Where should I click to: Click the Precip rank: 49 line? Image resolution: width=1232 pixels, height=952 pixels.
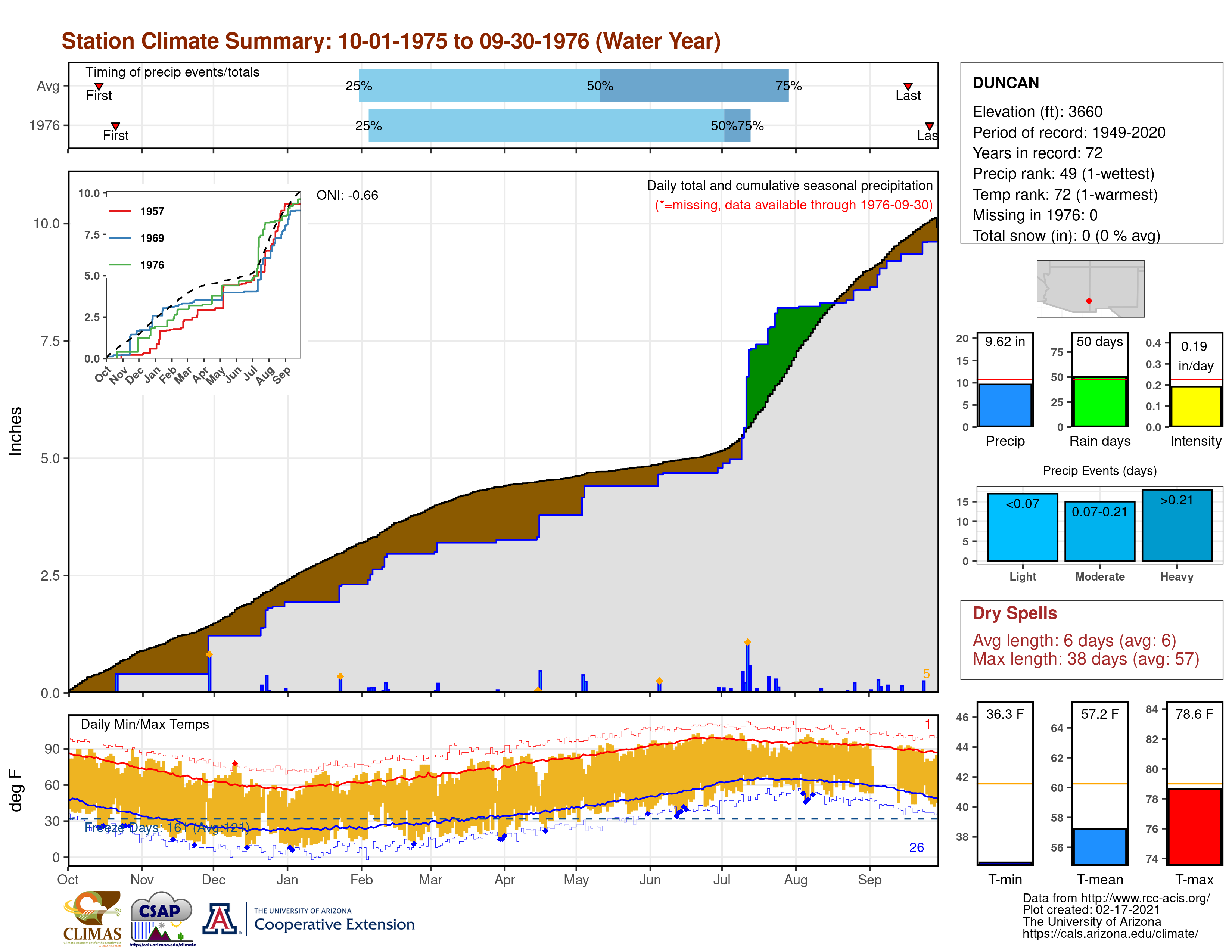(x=1063, y=174)
